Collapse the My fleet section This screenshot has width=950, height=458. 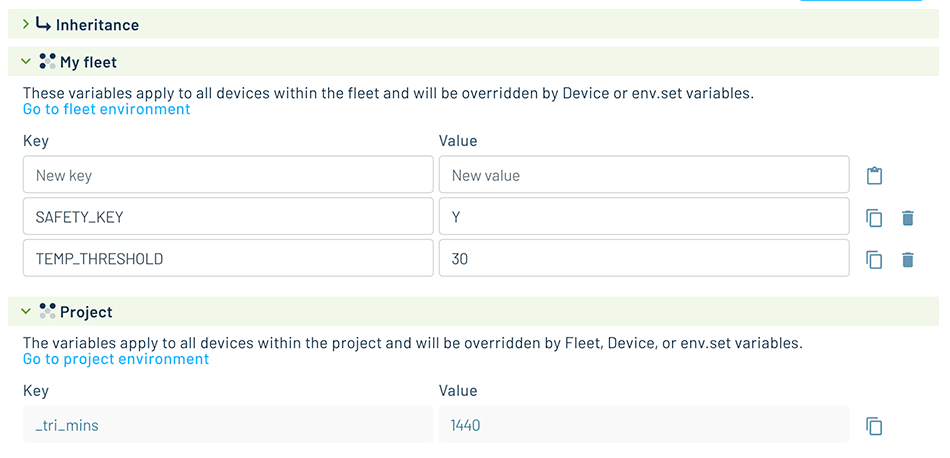(25, 61)
